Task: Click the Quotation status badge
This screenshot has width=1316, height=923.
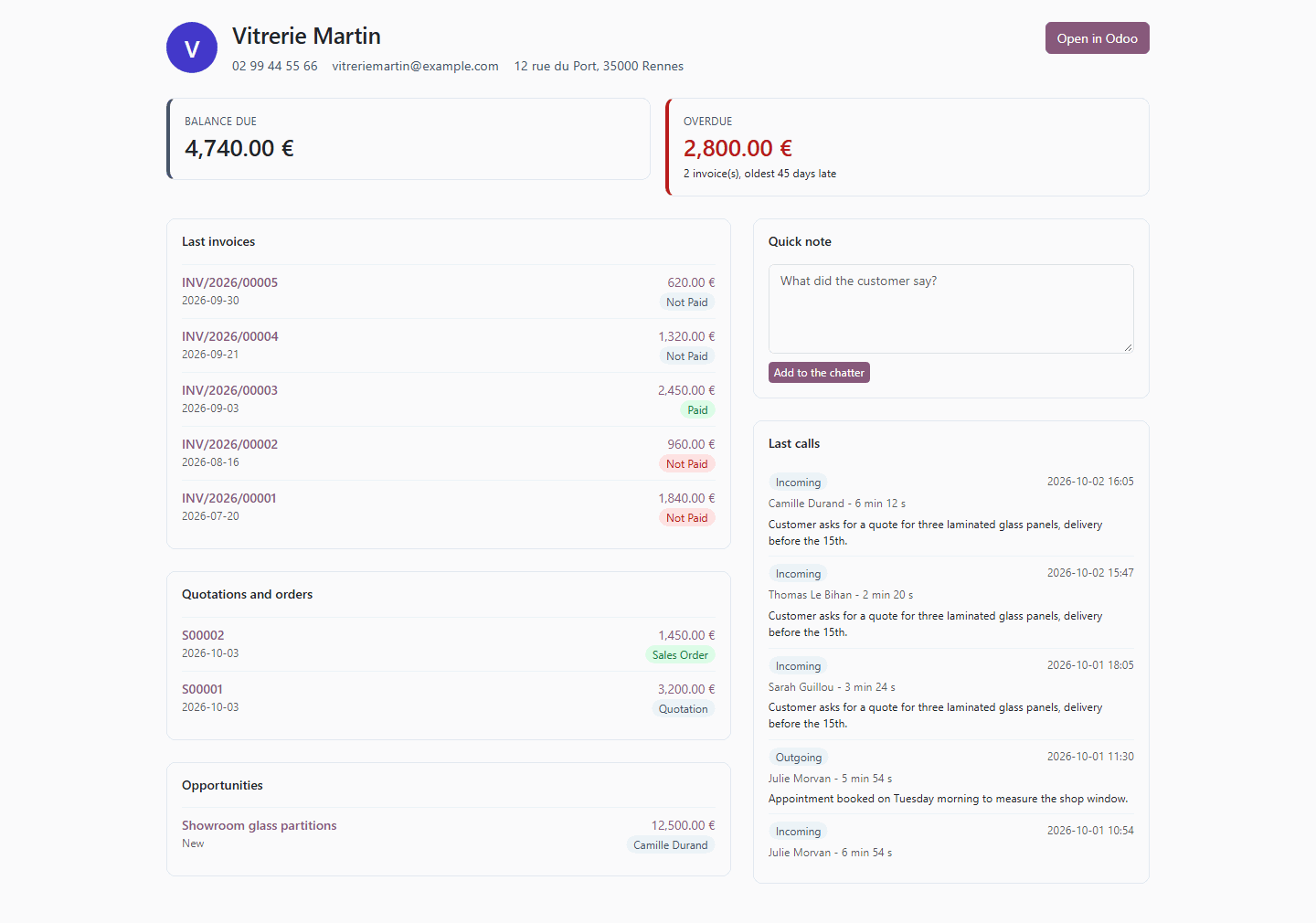Action: coord(684,709)
